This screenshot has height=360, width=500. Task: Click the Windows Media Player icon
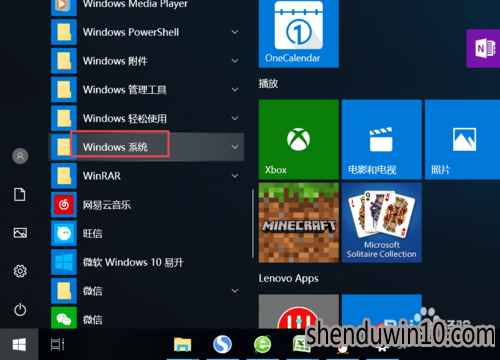(64, 7)
